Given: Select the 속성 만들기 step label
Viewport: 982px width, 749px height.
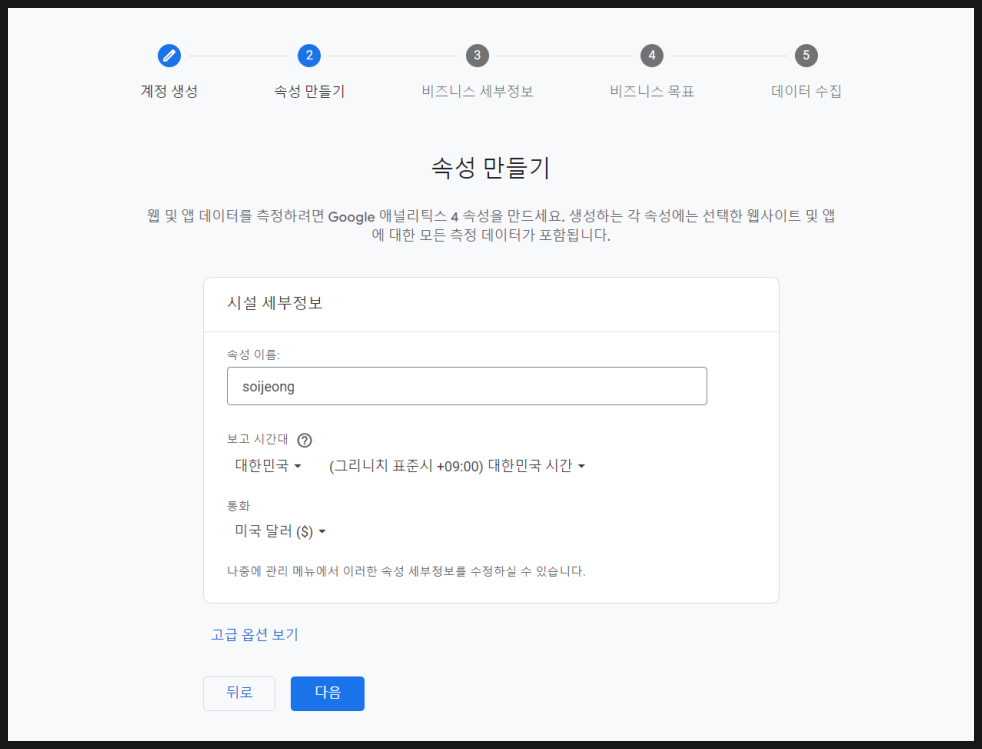Looking at the screenshot, I should pos(309,91).
